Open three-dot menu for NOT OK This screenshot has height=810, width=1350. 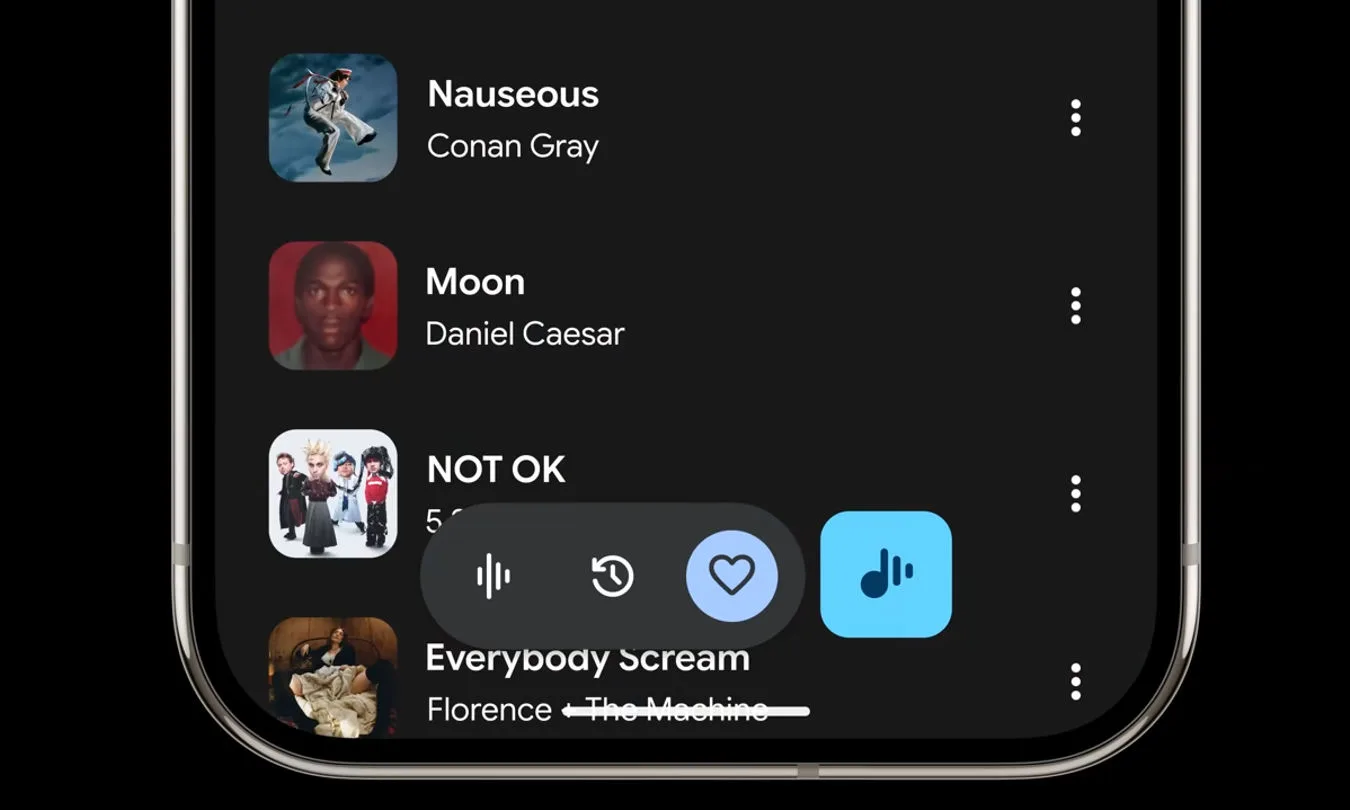click(1076, 494)
